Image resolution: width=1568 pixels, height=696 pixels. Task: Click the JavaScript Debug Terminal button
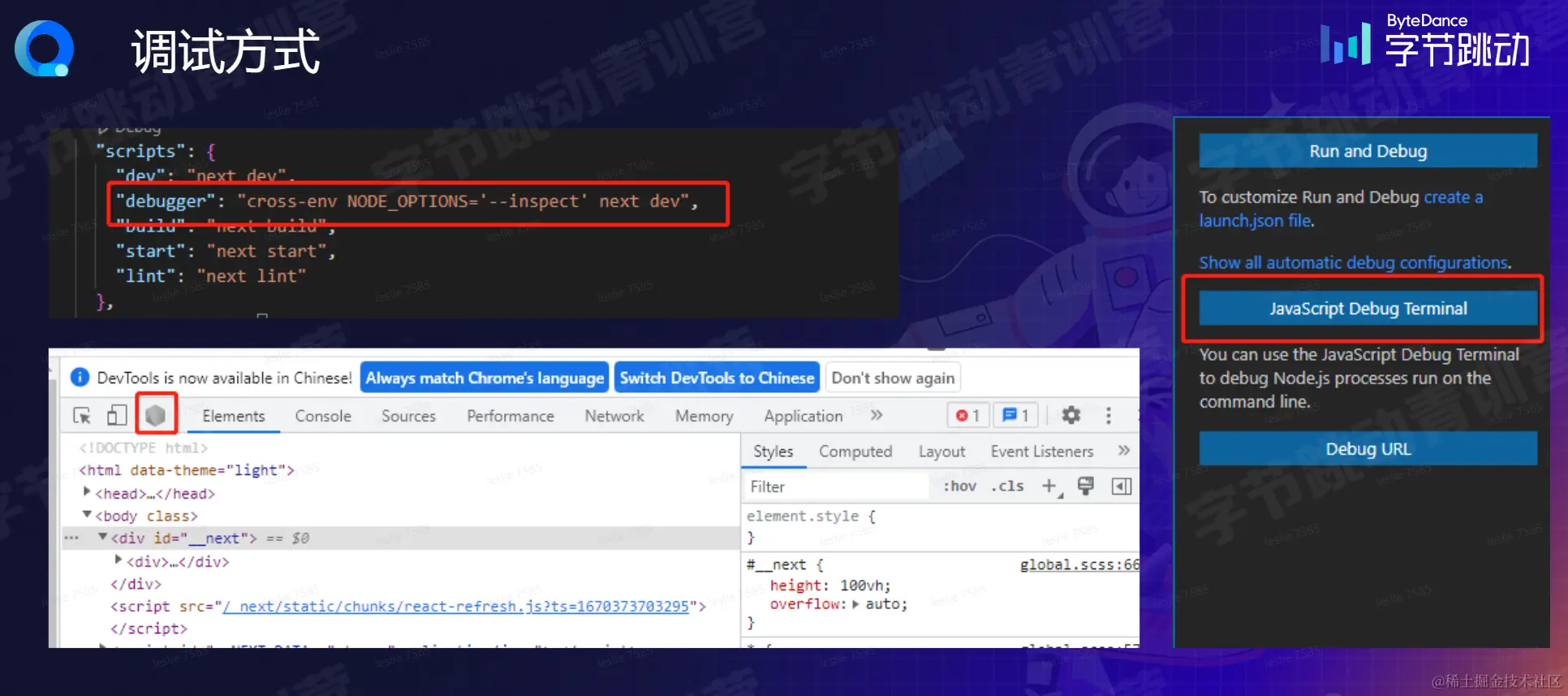(1368, 309)
